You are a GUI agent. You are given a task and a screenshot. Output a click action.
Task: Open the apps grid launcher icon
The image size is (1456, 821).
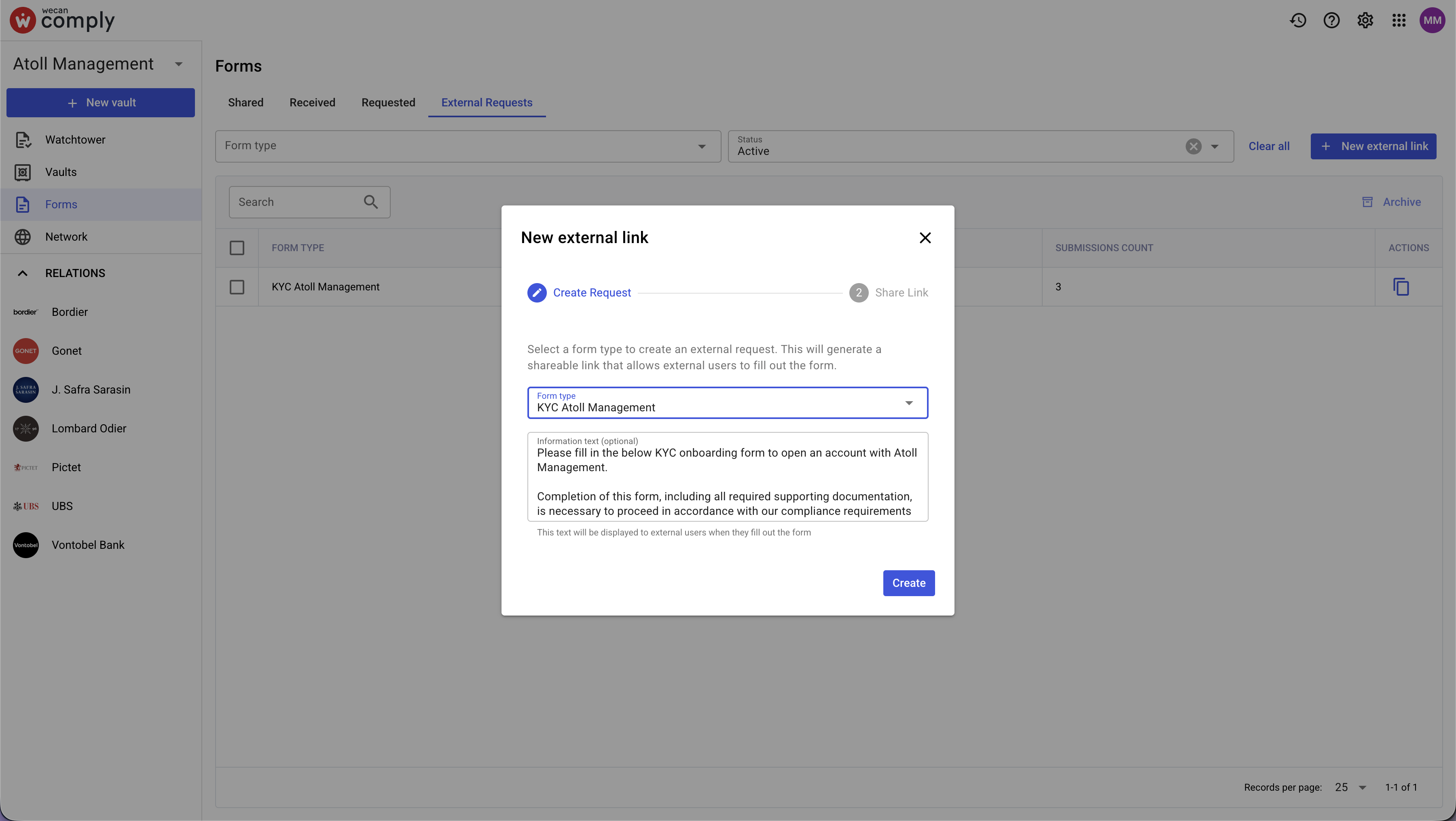pyautogui.click(x=1398, y=20)
